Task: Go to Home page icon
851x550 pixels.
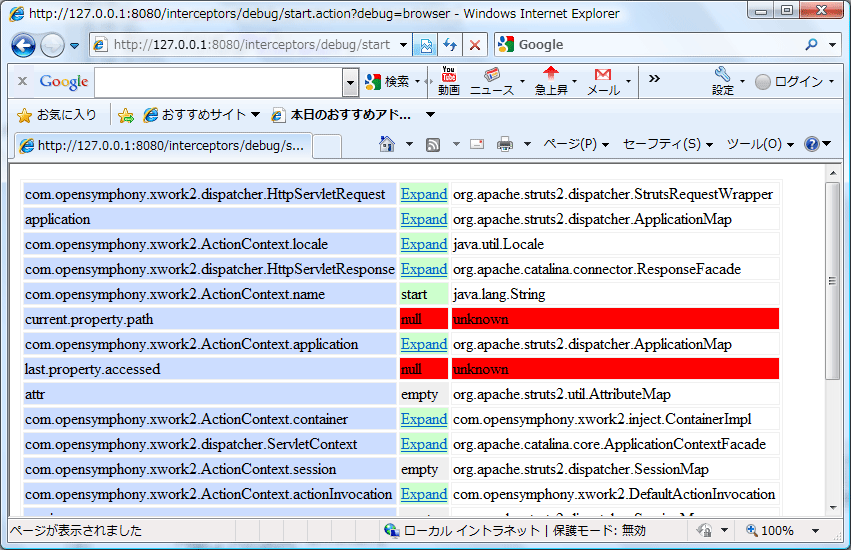Action: [387, 144]
